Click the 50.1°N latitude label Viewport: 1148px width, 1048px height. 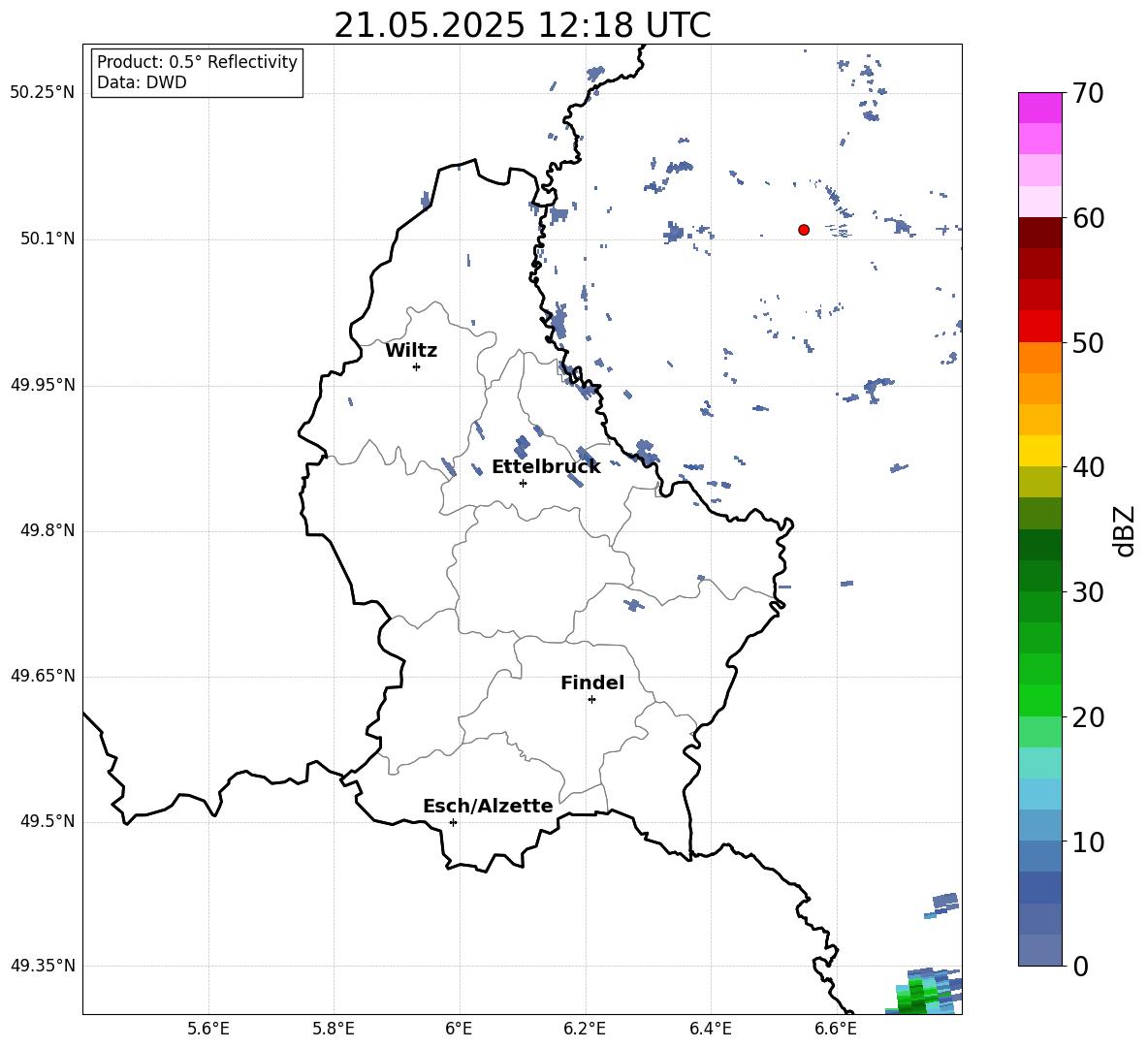(x=48, y=238)
